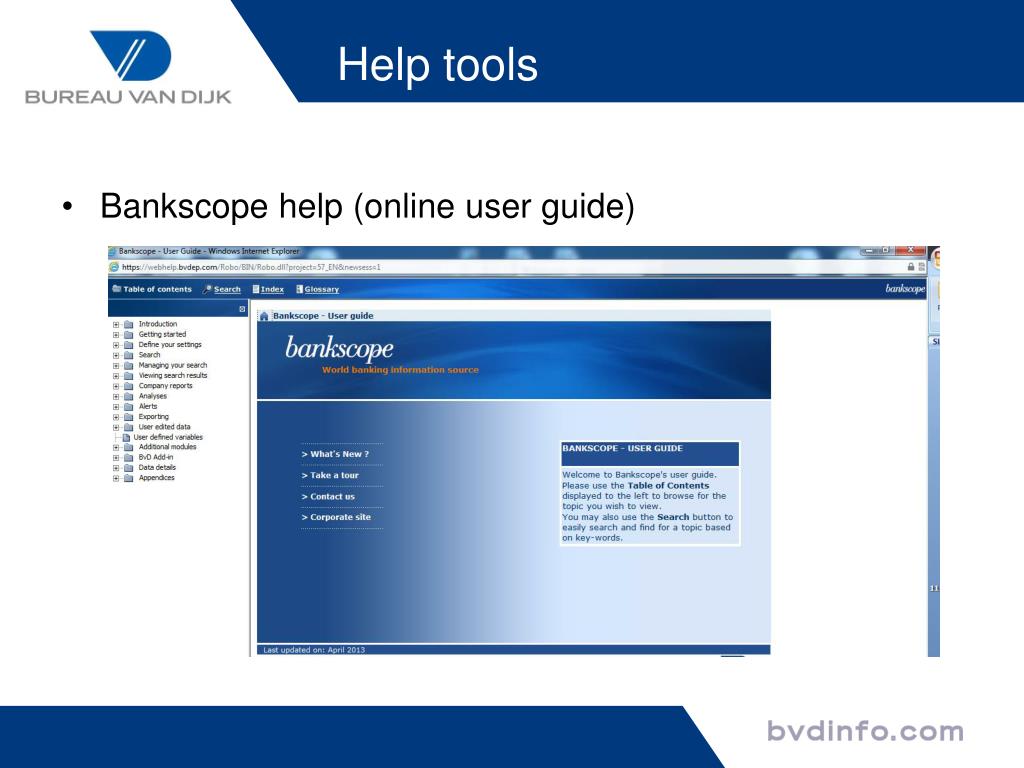Click the Data details folder icon
Screen dimensions: 1024x768
(x=129, y=468)
